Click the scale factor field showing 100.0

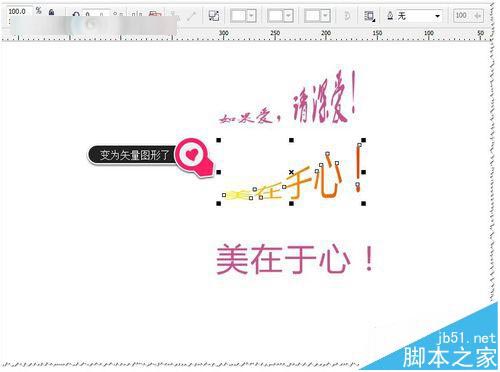[19, 12]
